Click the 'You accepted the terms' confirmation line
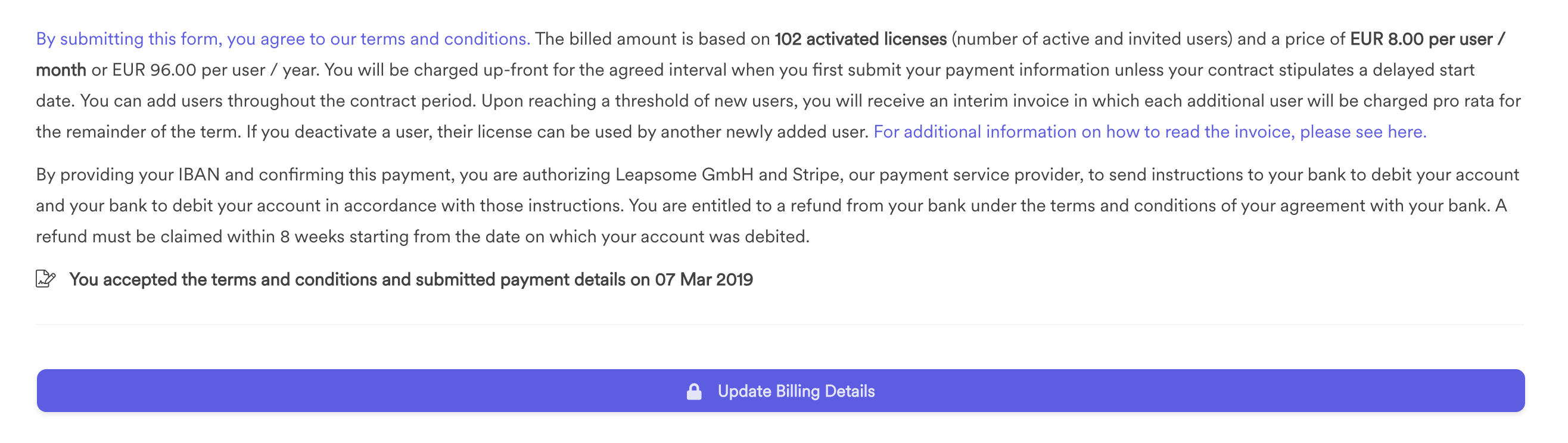The height and width of the screenshot is (443, 1568). tap(411, 280)
